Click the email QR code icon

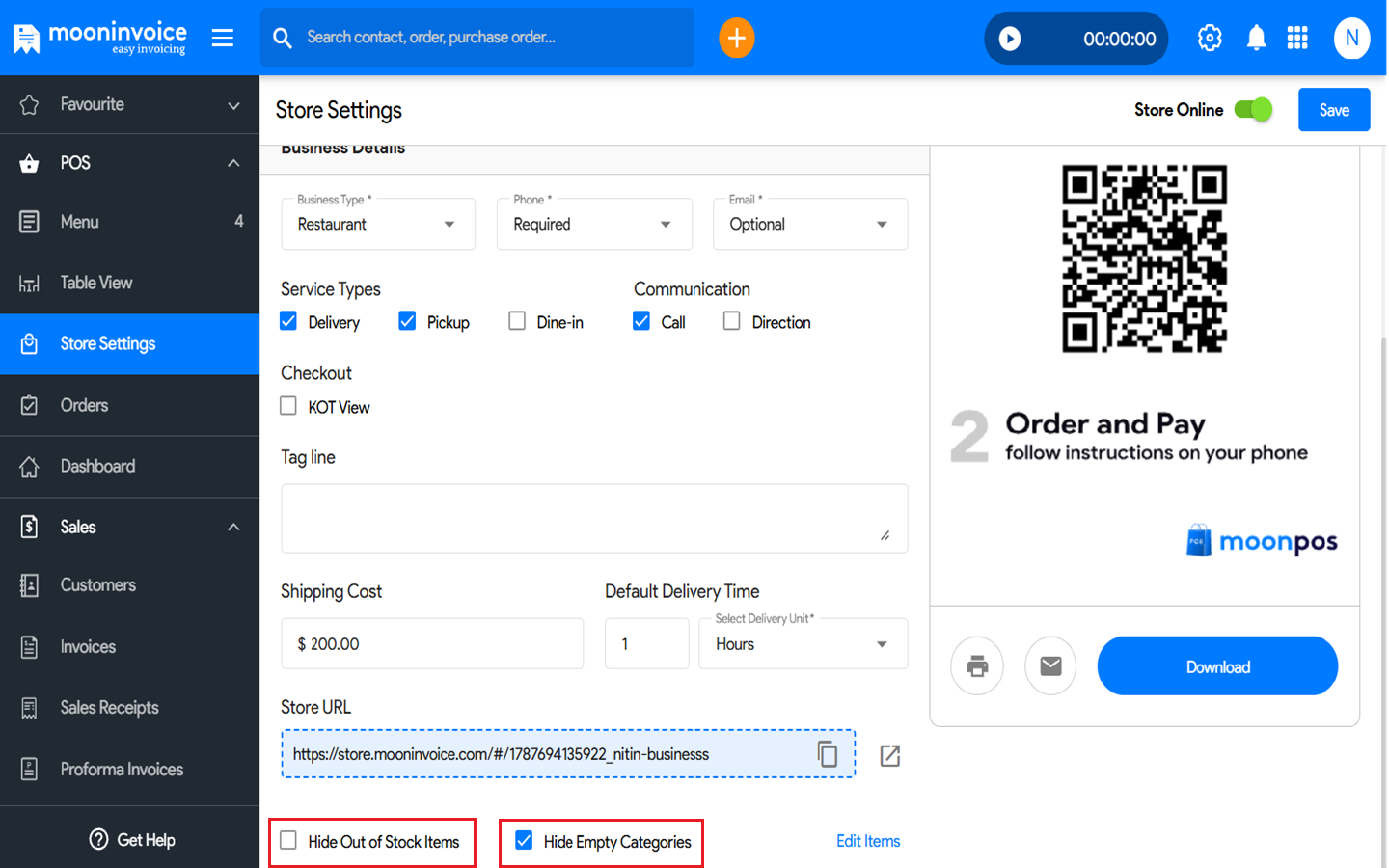1050,665
